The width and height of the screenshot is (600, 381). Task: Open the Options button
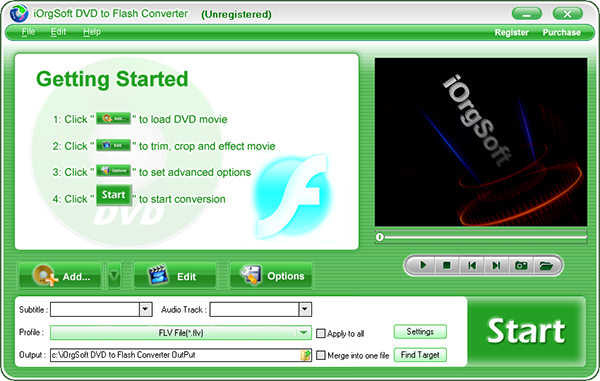(271, 275)
